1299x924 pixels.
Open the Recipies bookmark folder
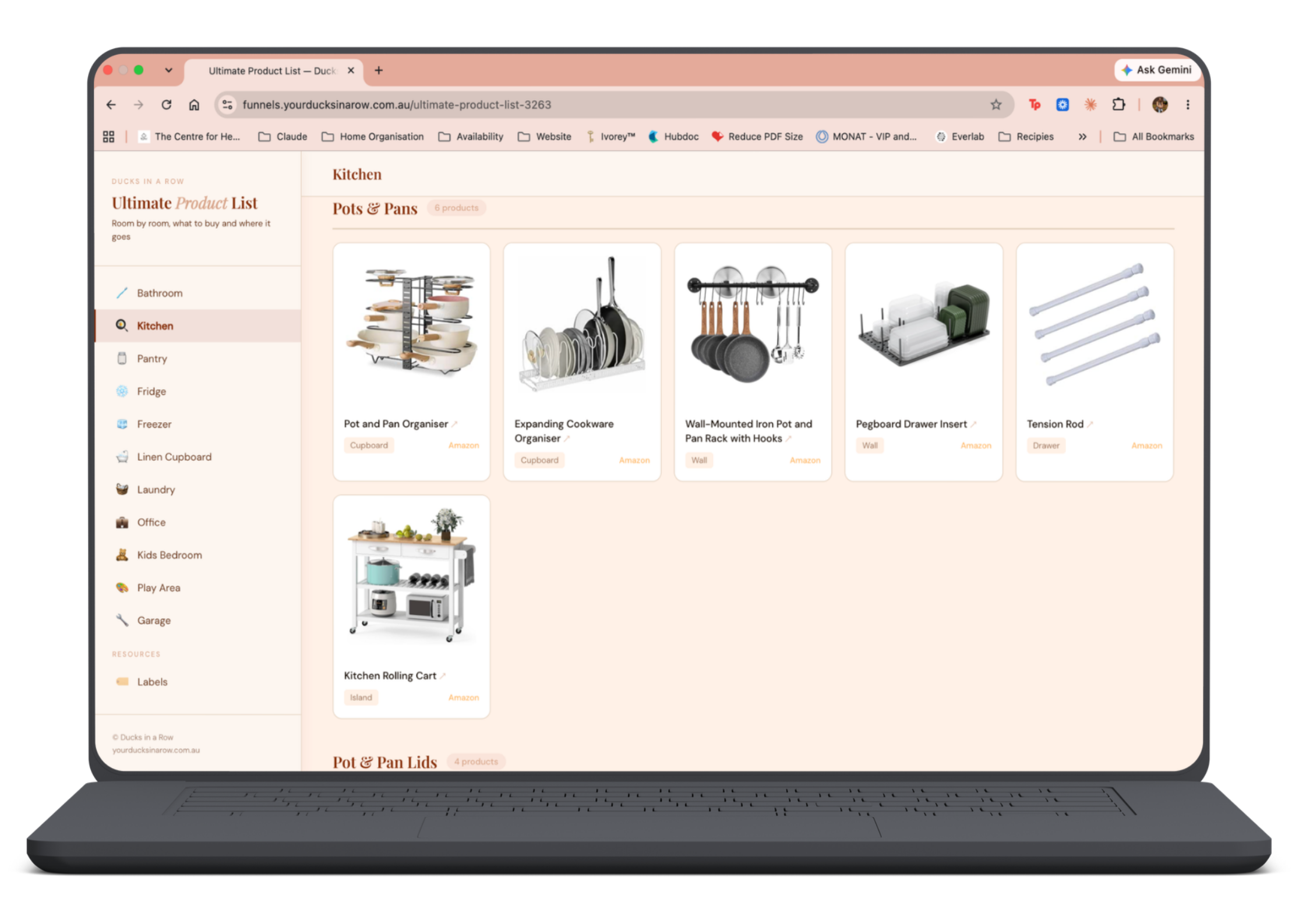1026,137
